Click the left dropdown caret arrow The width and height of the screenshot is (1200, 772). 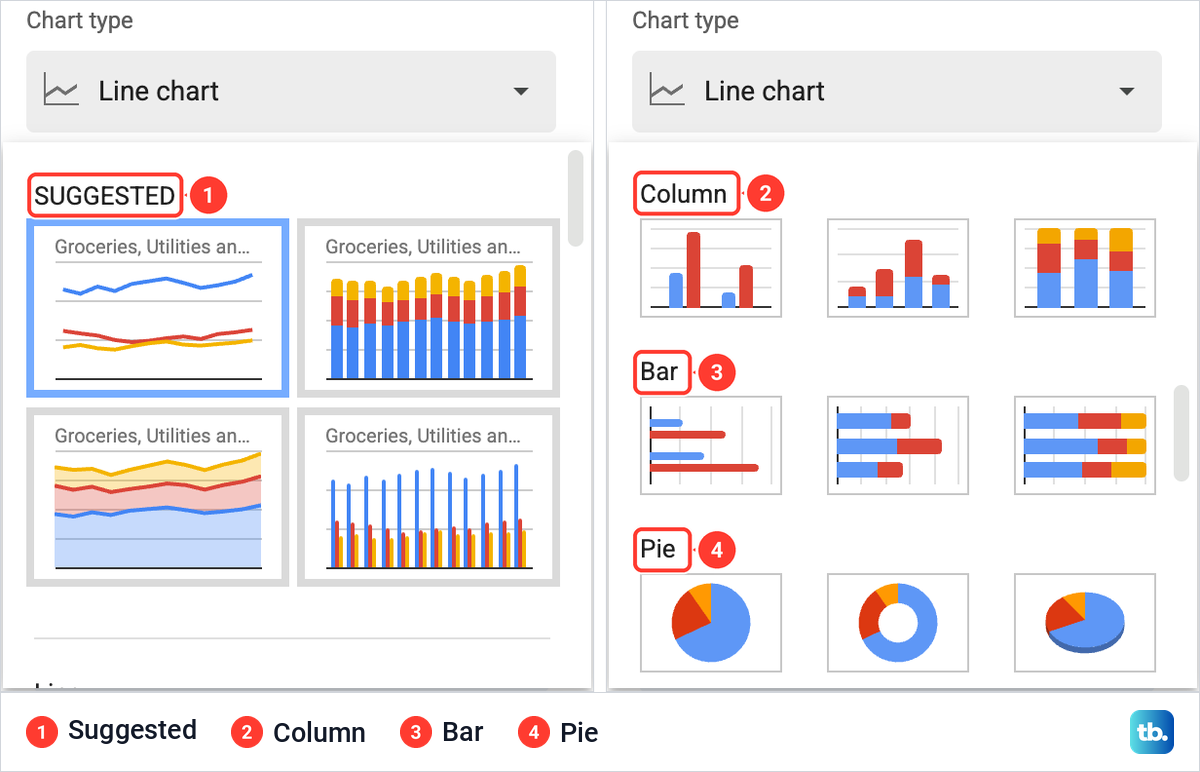pos(520,92)
